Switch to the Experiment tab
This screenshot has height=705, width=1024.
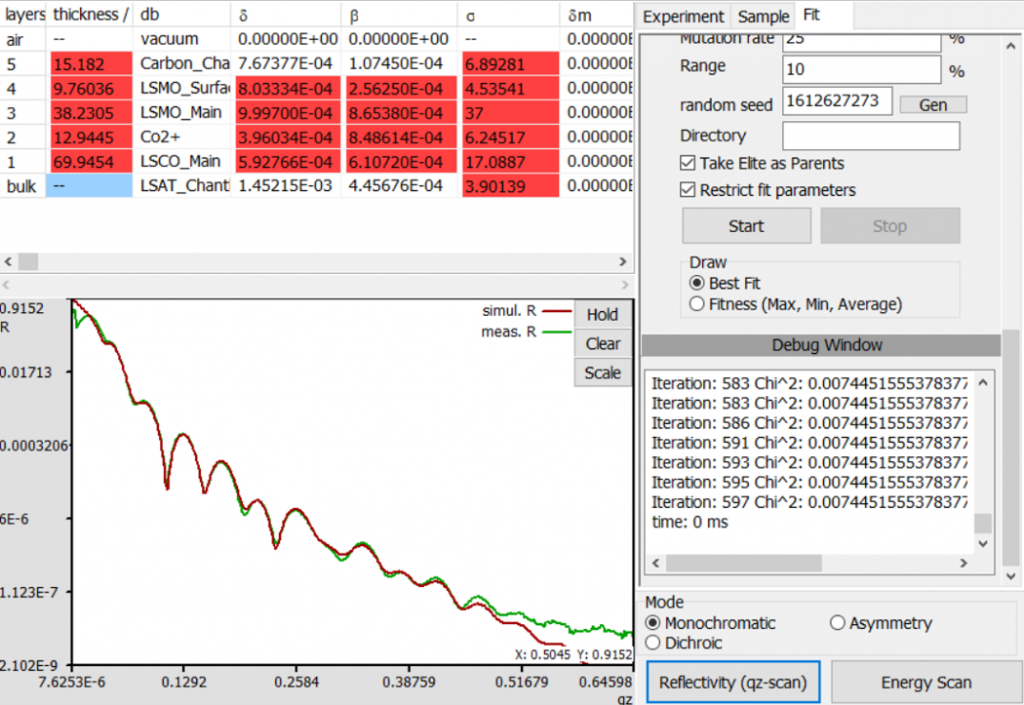click(x=683, y=16)
